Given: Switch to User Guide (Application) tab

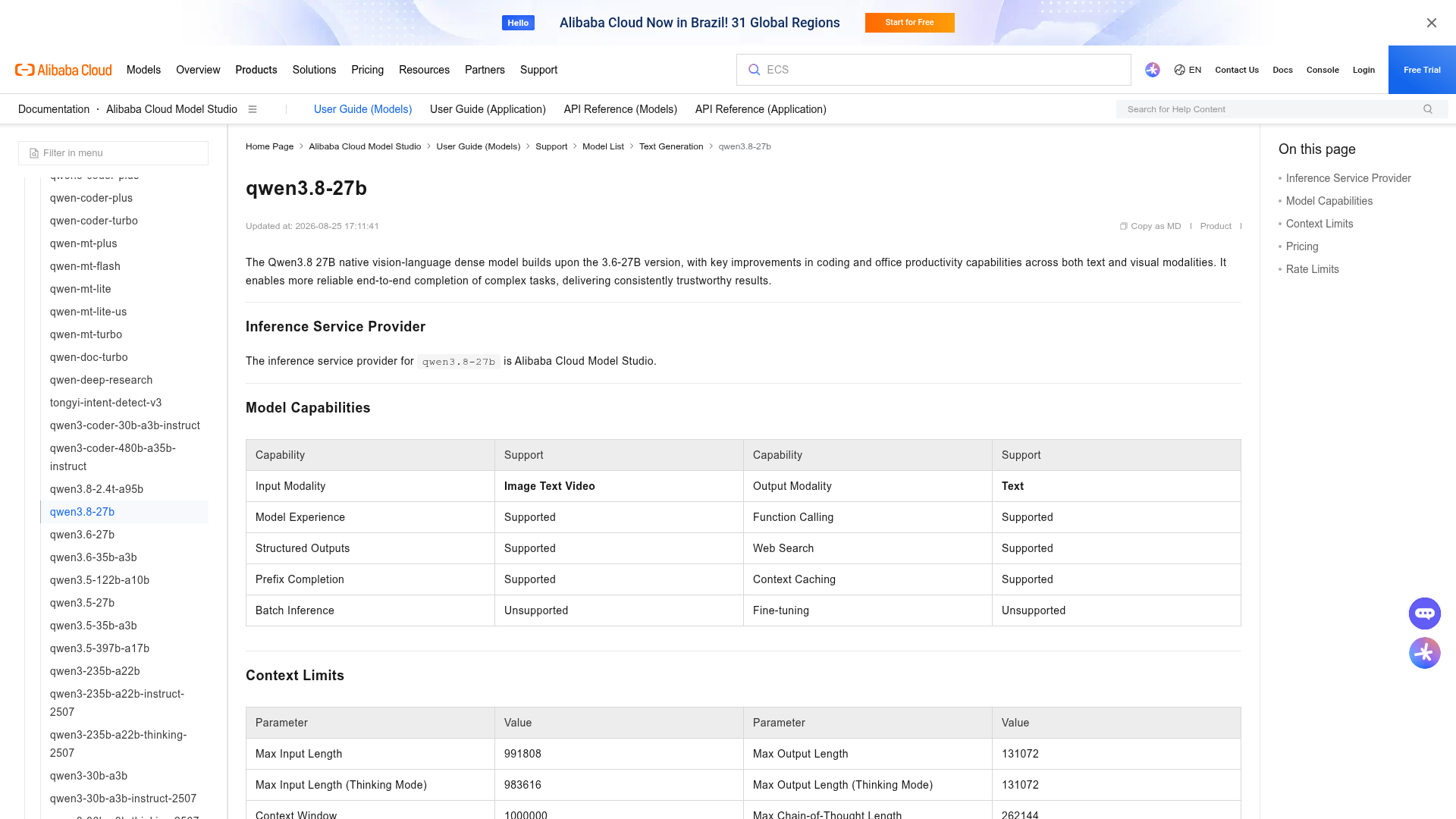Looking at the screenshot, I should pos(488,109).
